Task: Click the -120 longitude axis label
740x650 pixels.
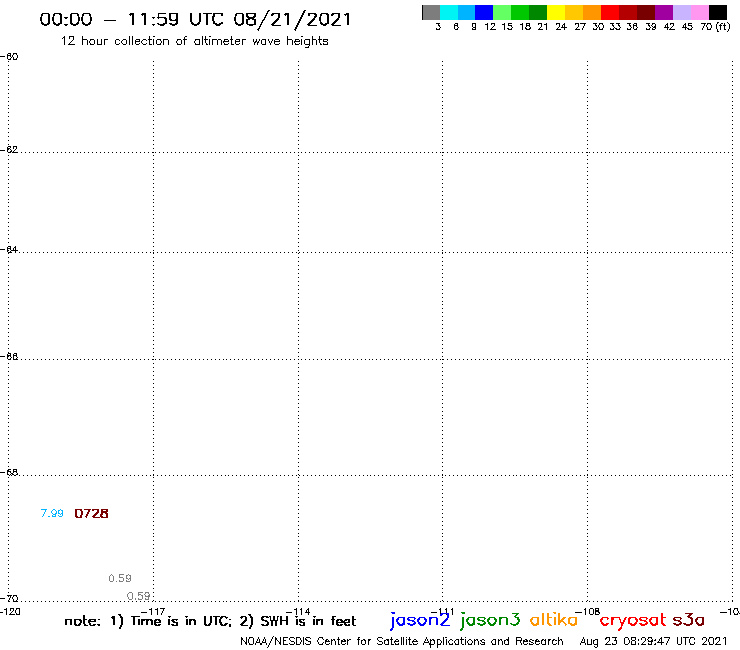Action: (10, 612)
